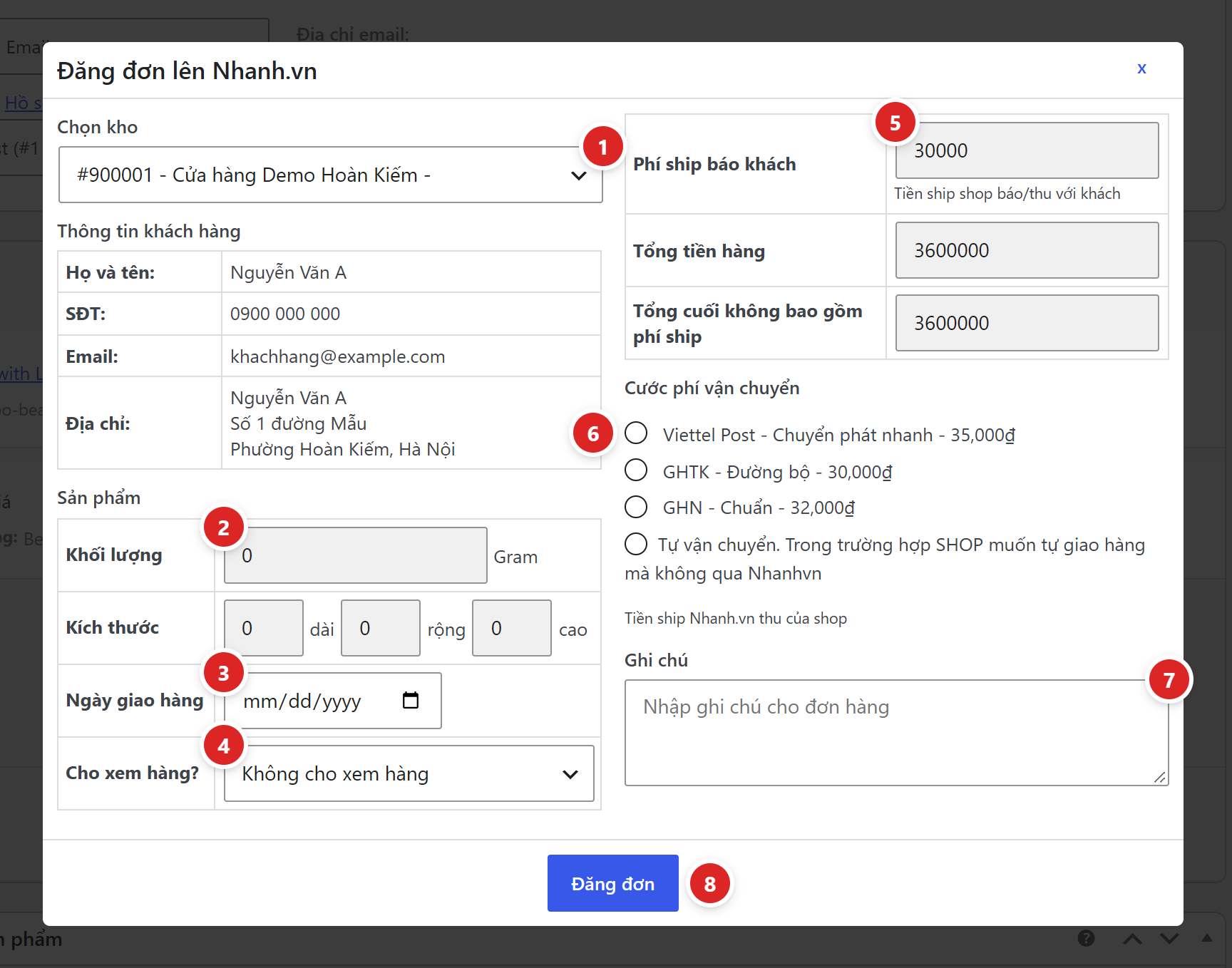Click the Tiền ship shop báo/thu với khách hint
The width and height of the screenshot is (1232, 968).
point(1007,193)
